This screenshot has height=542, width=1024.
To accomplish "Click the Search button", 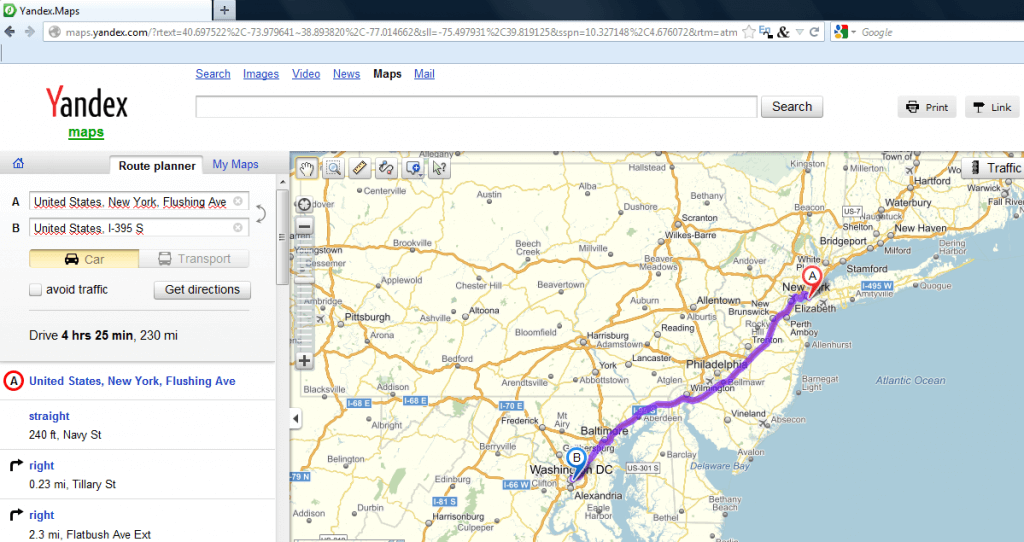I will coord(792,106).
